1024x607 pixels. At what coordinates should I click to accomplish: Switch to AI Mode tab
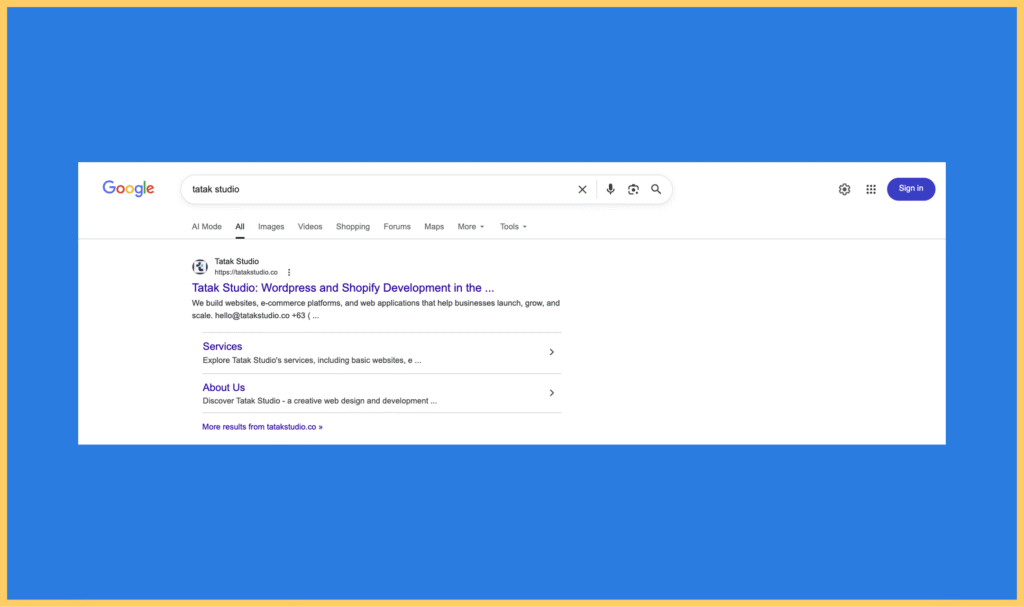click(x=206, y=227)
